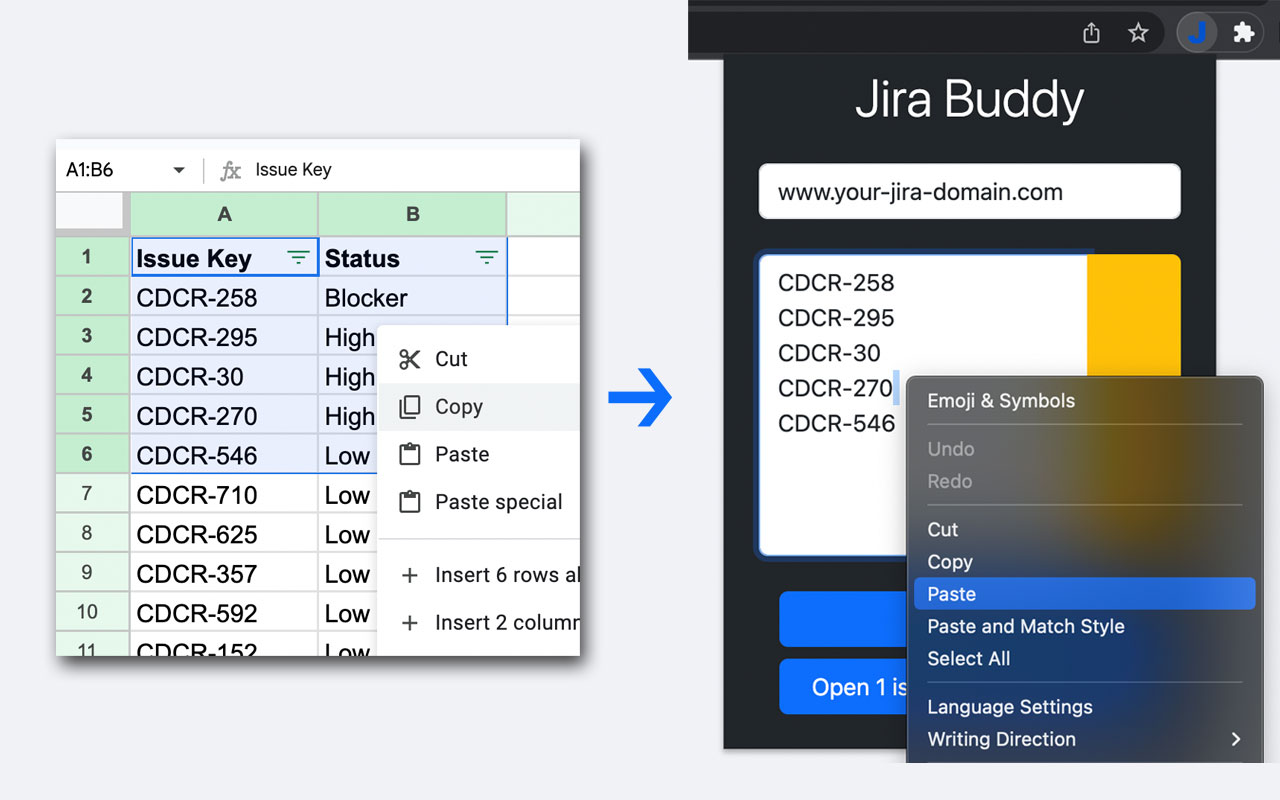Bookmark the page with the star icon
Screen dimensions: 1280x800
click(1138, 33)
